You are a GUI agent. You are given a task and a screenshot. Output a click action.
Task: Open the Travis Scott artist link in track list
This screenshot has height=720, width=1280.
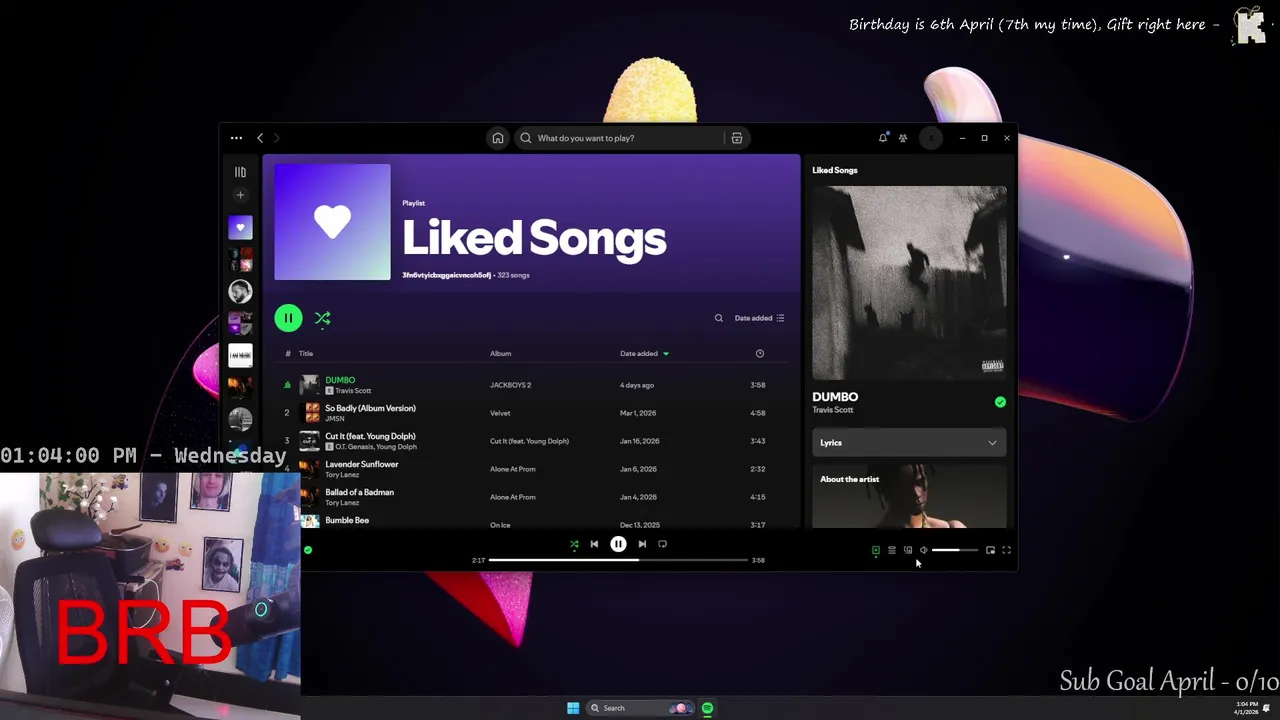pyautogui.click(x=353, y=391)
